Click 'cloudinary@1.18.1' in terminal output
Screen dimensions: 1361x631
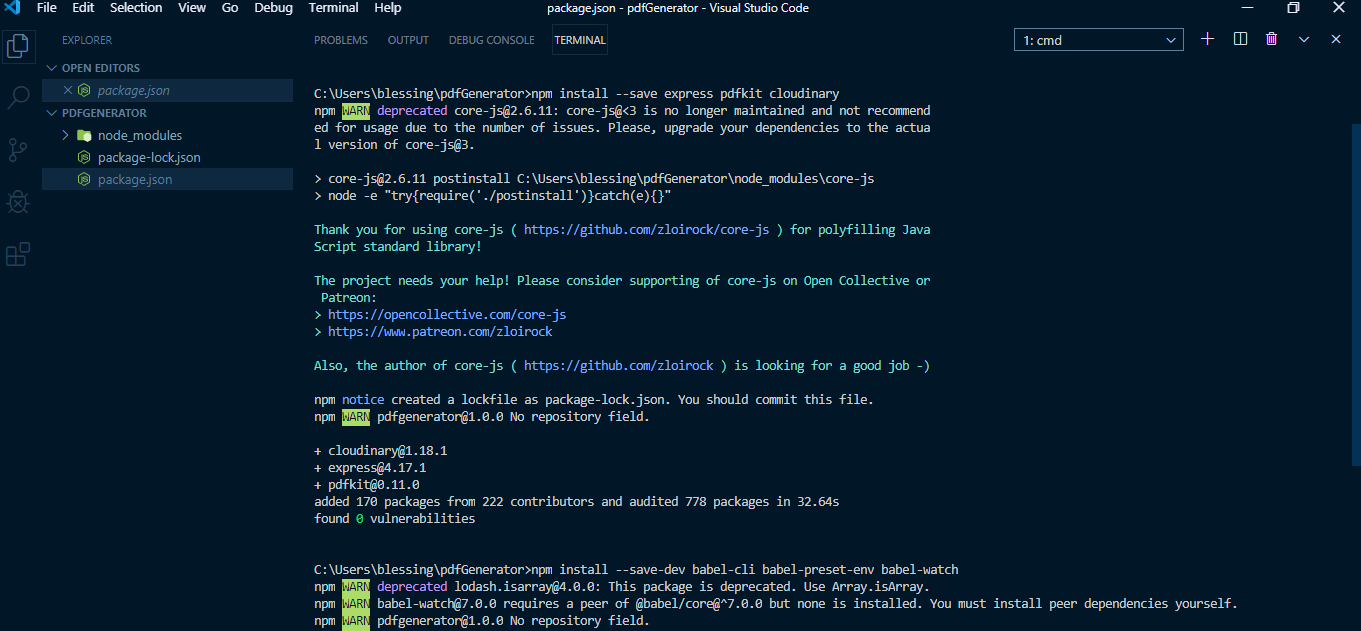tap(388, 450)
